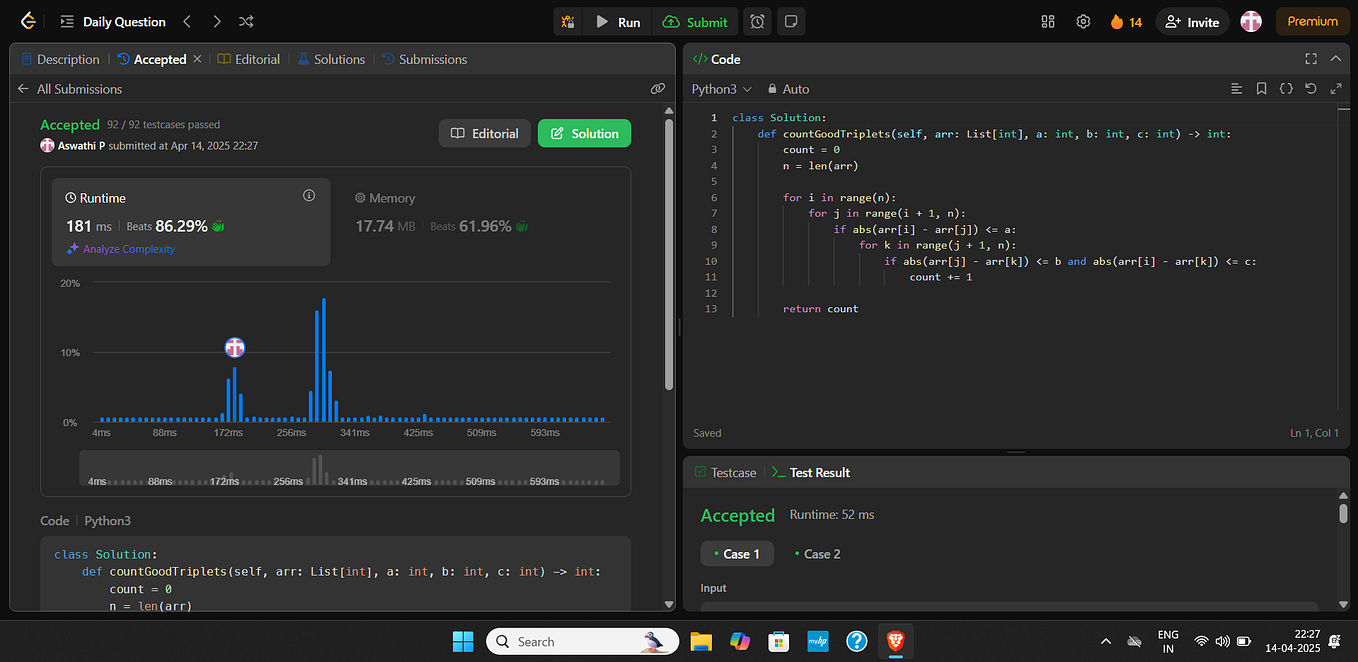Click the shuffle random question icon
Image resolution: width=1358 pixels, height=662 pixels.
point(245,21)
